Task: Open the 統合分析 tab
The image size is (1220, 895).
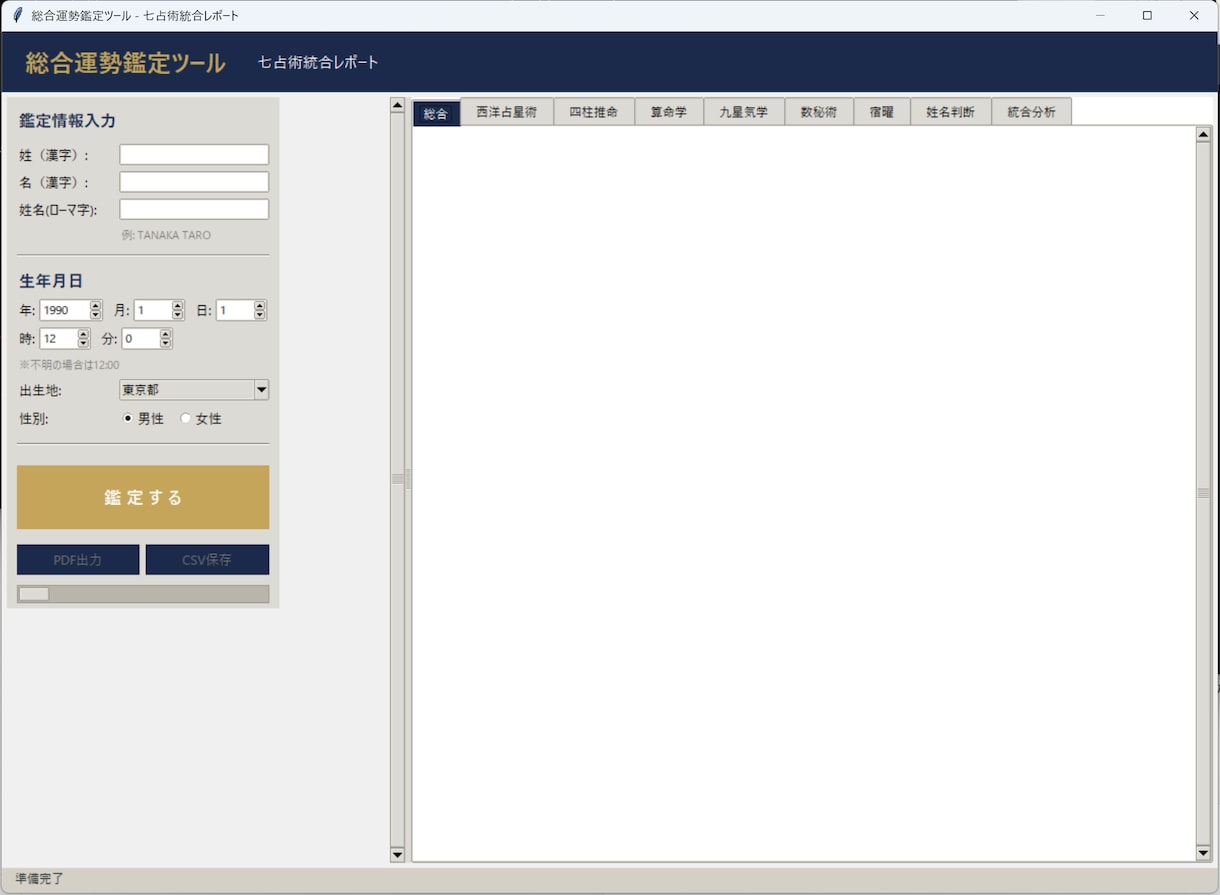Action: pos(1032,112)
